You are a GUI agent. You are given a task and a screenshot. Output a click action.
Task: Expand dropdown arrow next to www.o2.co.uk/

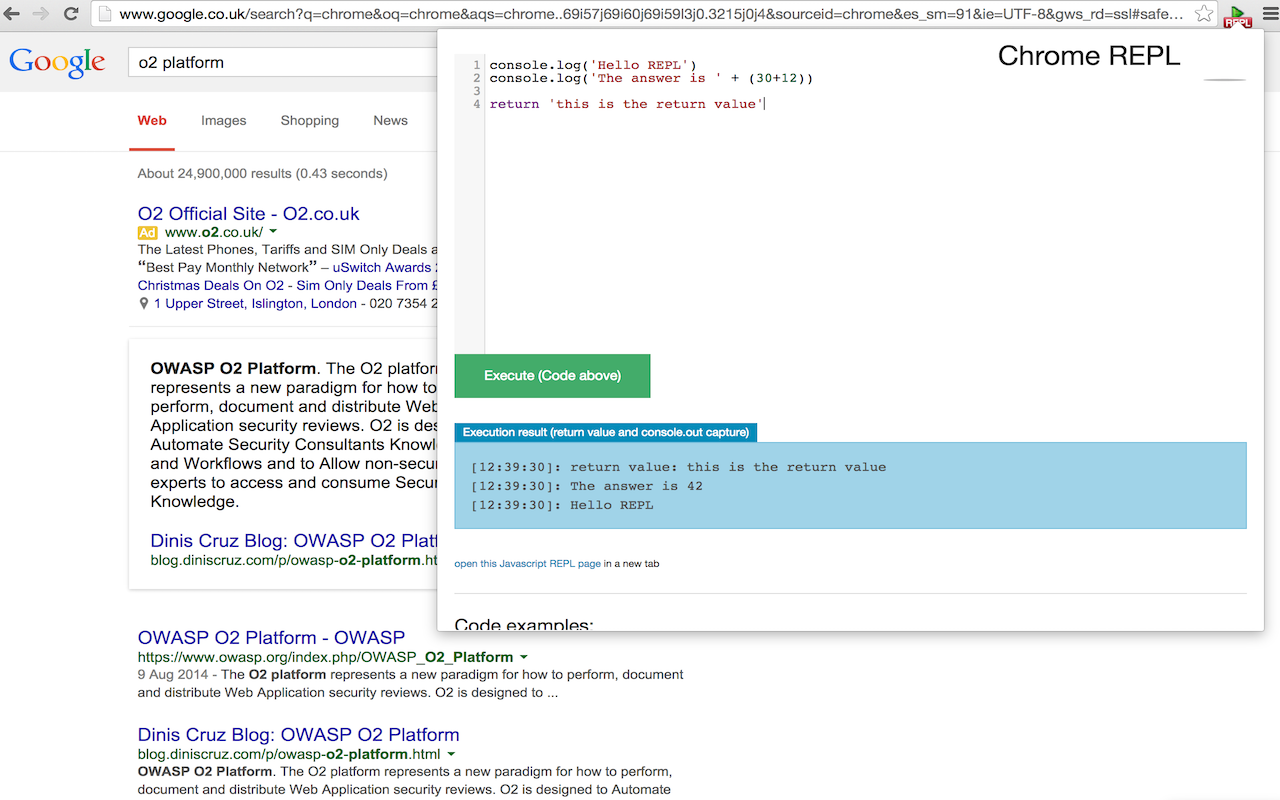click(273, 232)
